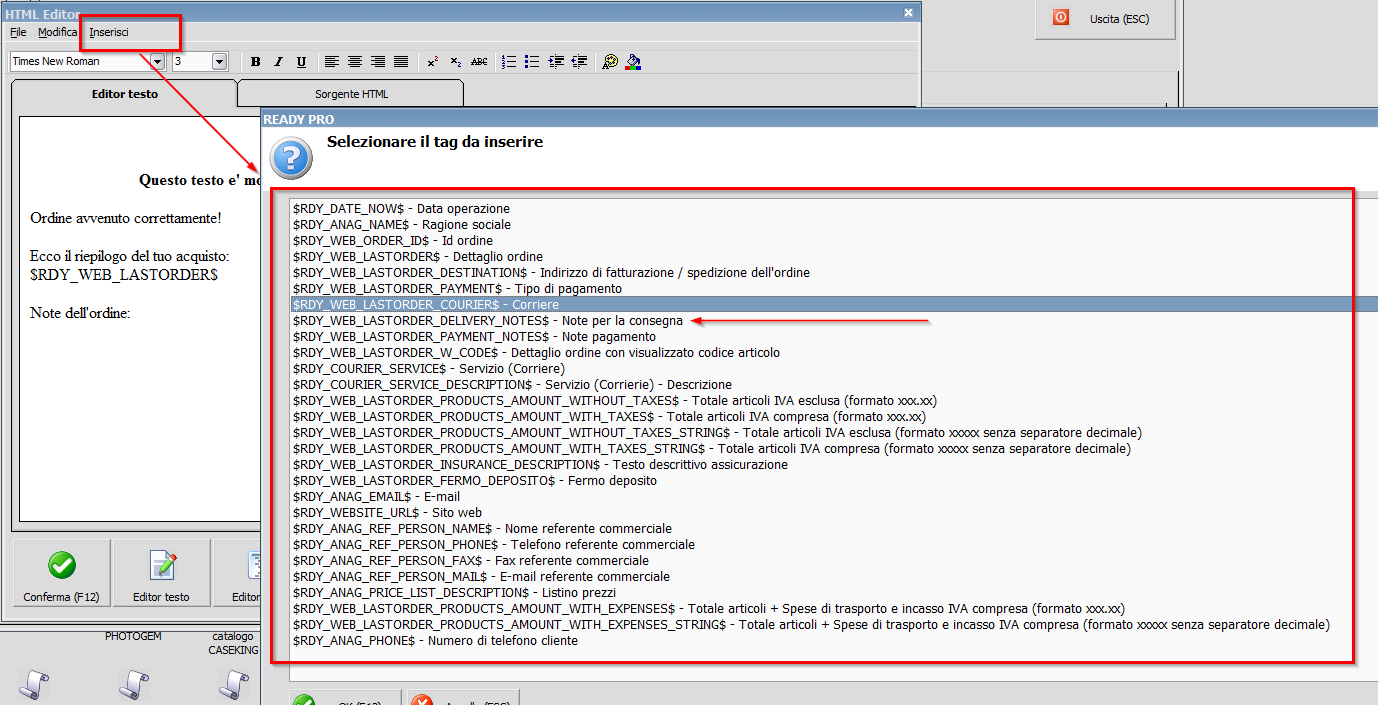This screenshot has width=1378, height=705.
Task: Click the 'Ordine avvenuto correttamente!' line
Action: point(126,218)
